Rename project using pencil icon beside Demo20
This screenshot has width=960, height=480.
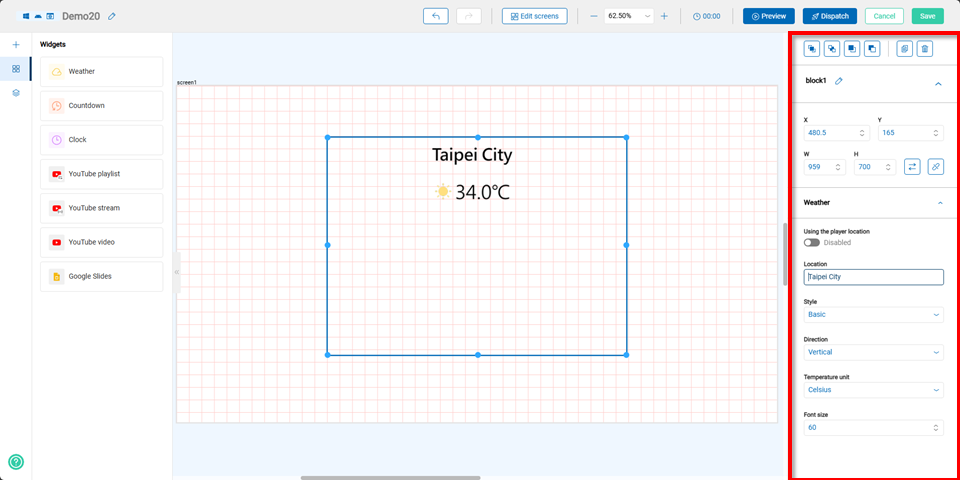click(112, 16)
